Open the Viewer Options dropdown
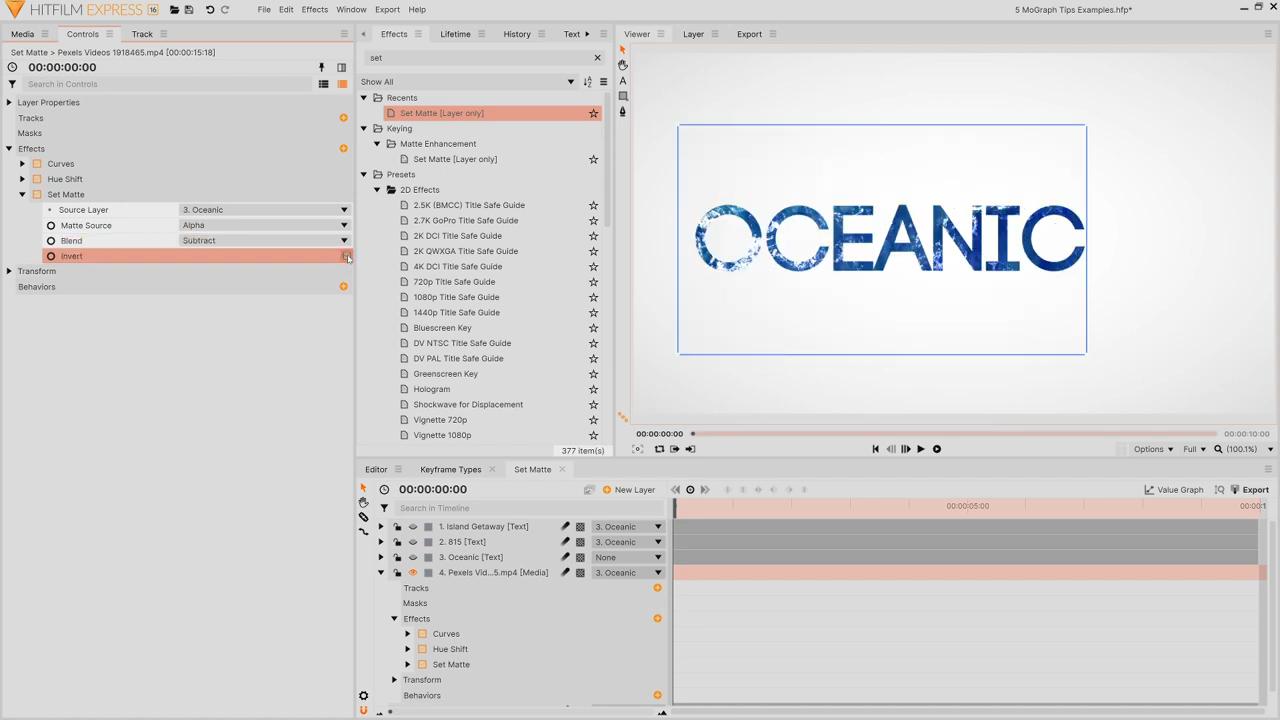Viewport: 1280px width, 720px height. tap(1153, 449)
